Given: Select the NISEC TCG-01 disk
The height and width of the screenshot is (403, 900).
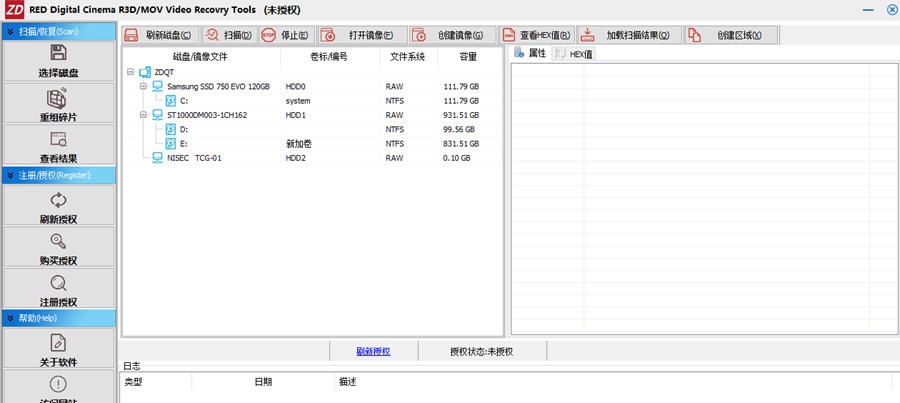Looking at the screenshot, I should point(194,158).
